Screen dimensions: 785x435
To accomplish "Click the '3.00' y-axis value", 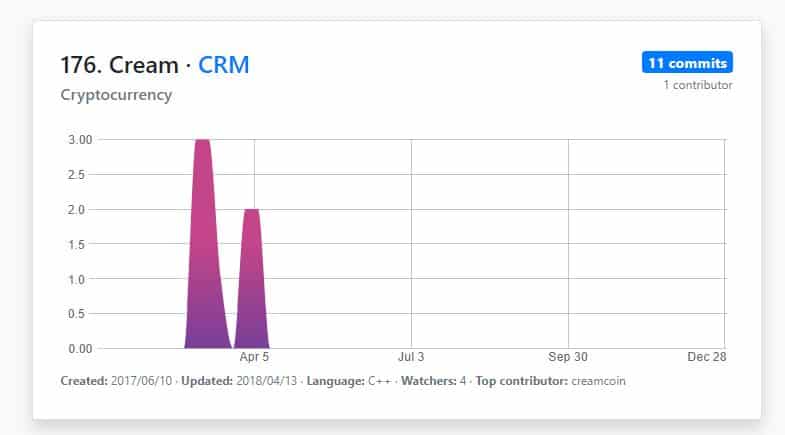I will click(x=80, y=140).
